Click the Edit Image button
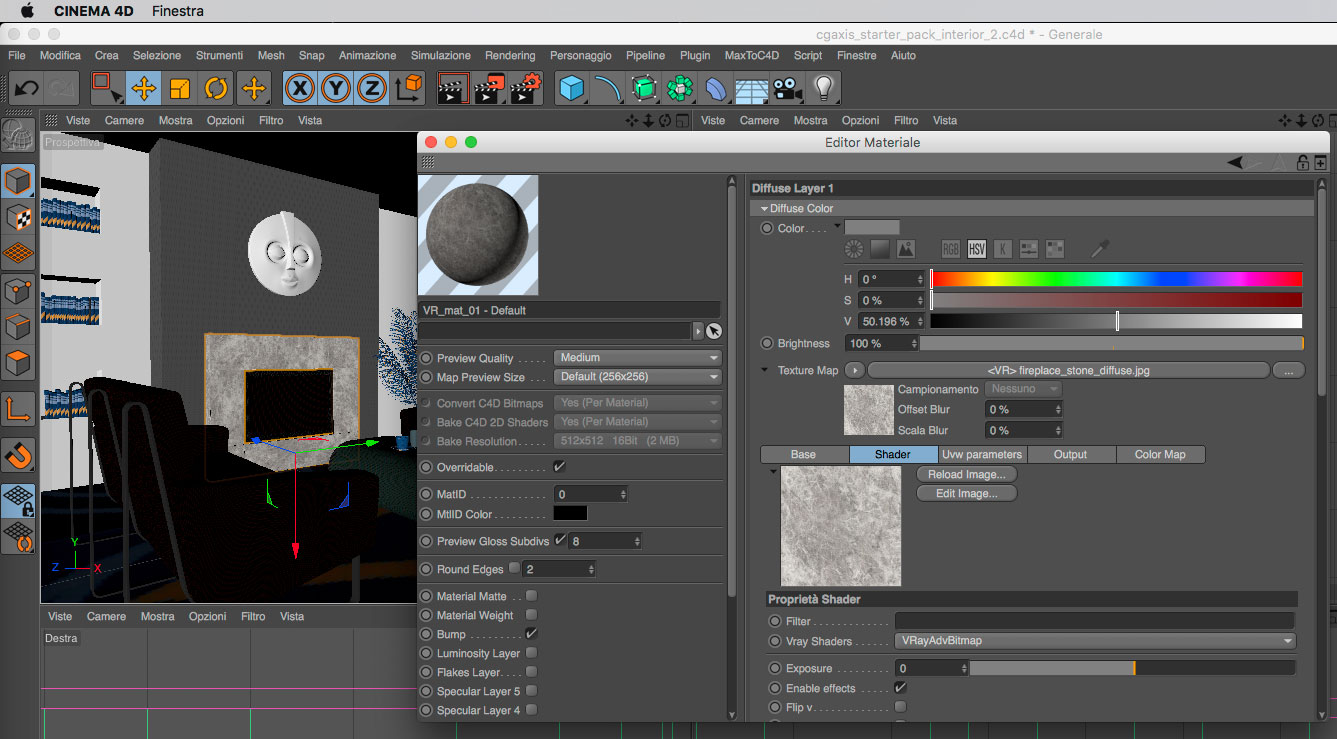 965,493
